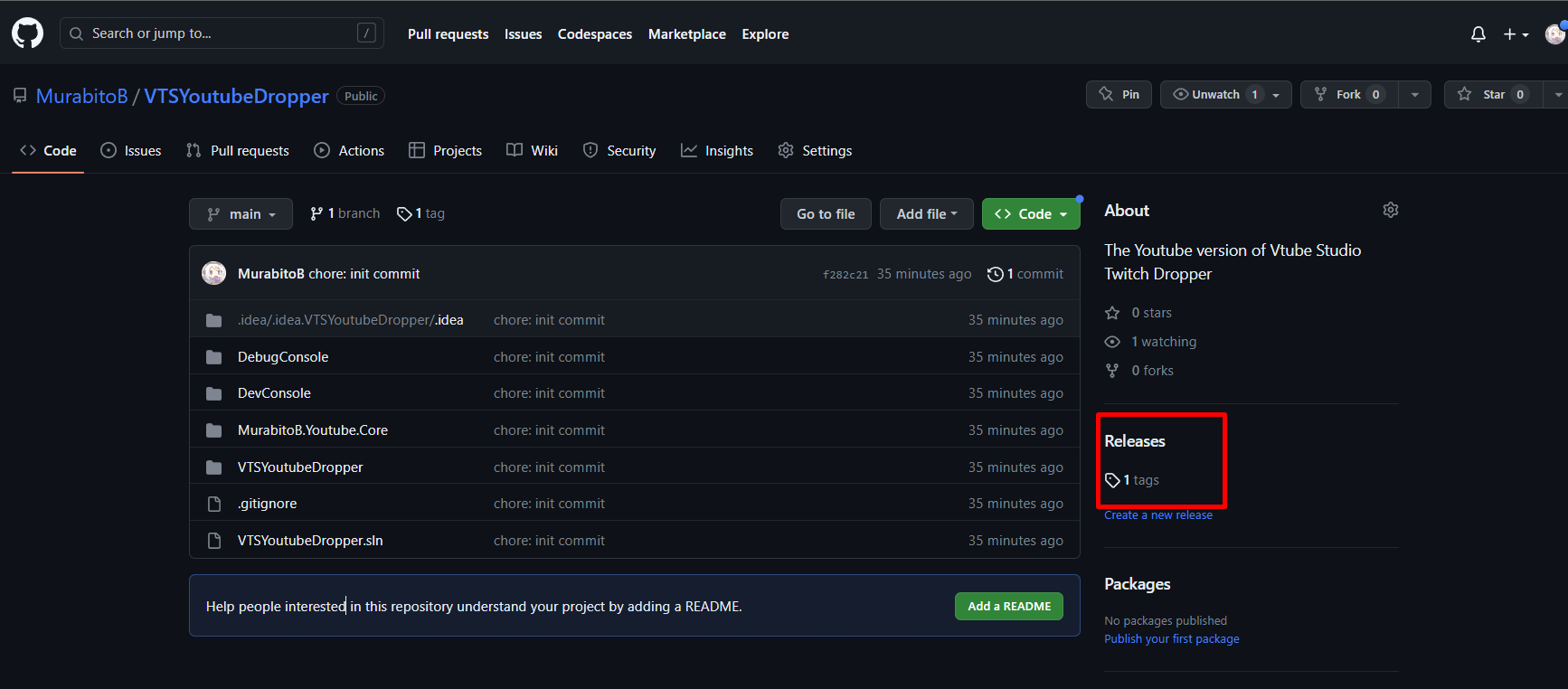The width and height of the screenshot is (1568, 689).
Task: View the 1 branch link
Action: point(345,213)
